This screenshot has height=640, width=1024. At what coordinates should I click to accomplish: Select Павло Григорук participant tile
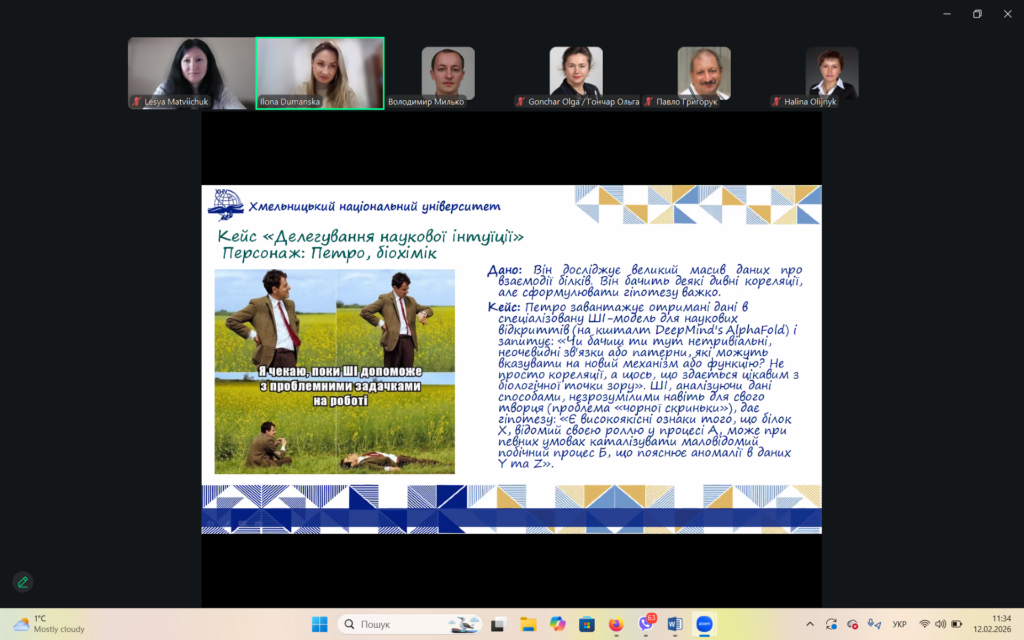(x=704, y=73)
